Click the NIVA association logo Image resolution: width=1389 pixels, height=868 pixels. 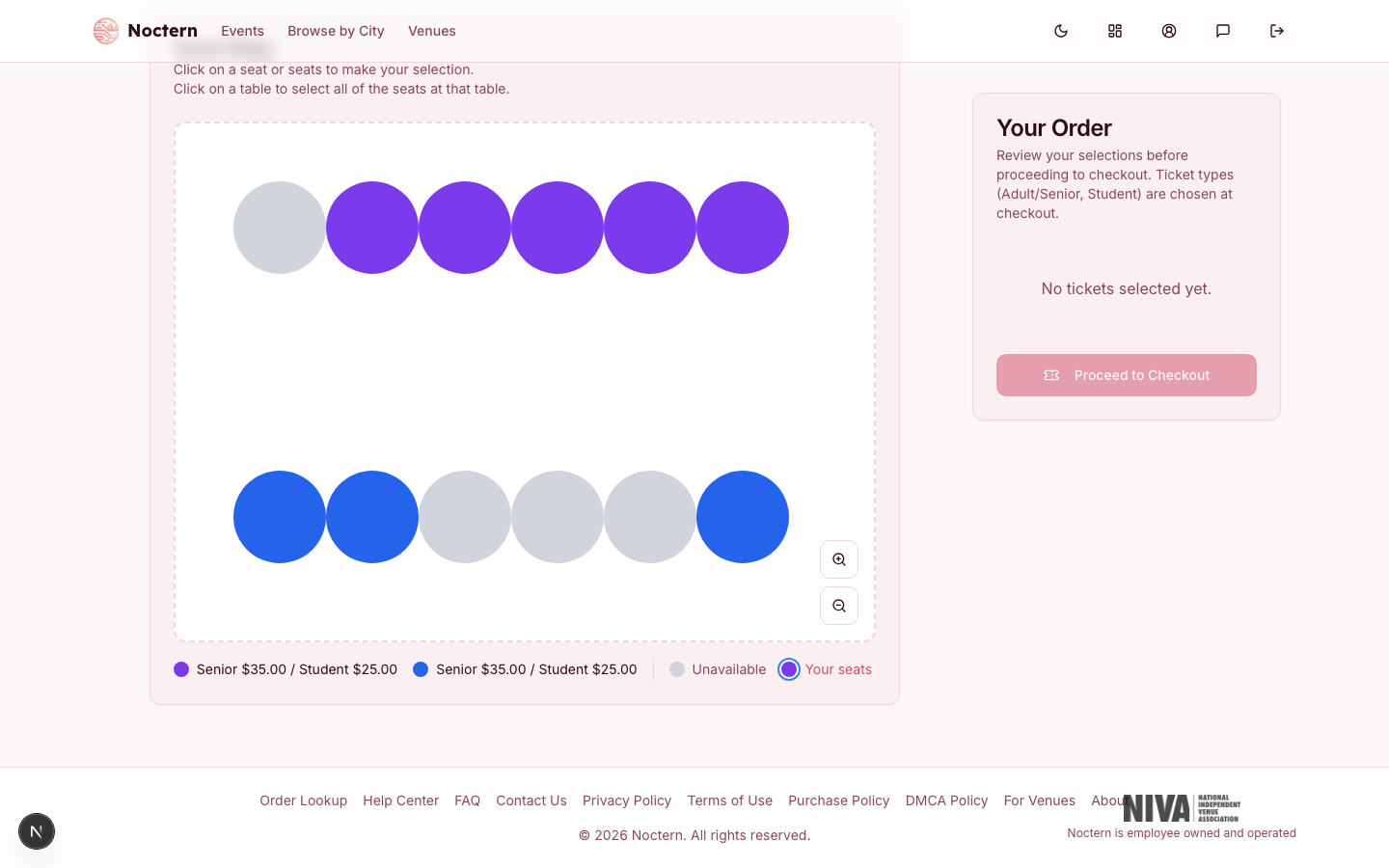click(1182, 808)
